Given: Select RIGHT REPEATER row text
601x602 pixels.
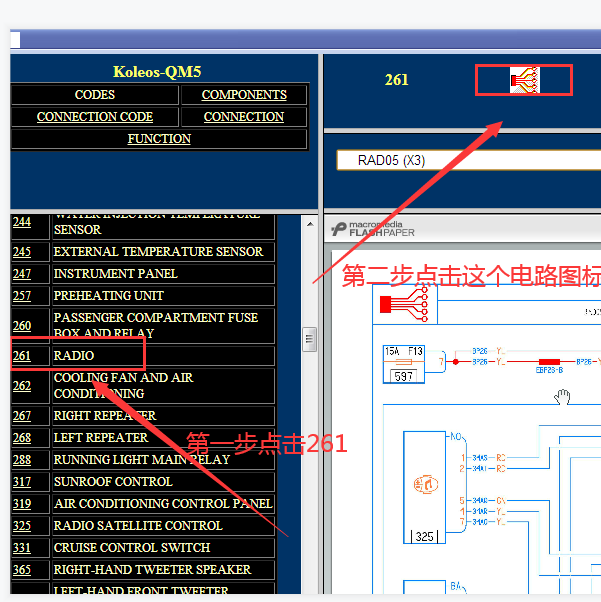Looking at the screenshot, I should (x=105, y=416).
